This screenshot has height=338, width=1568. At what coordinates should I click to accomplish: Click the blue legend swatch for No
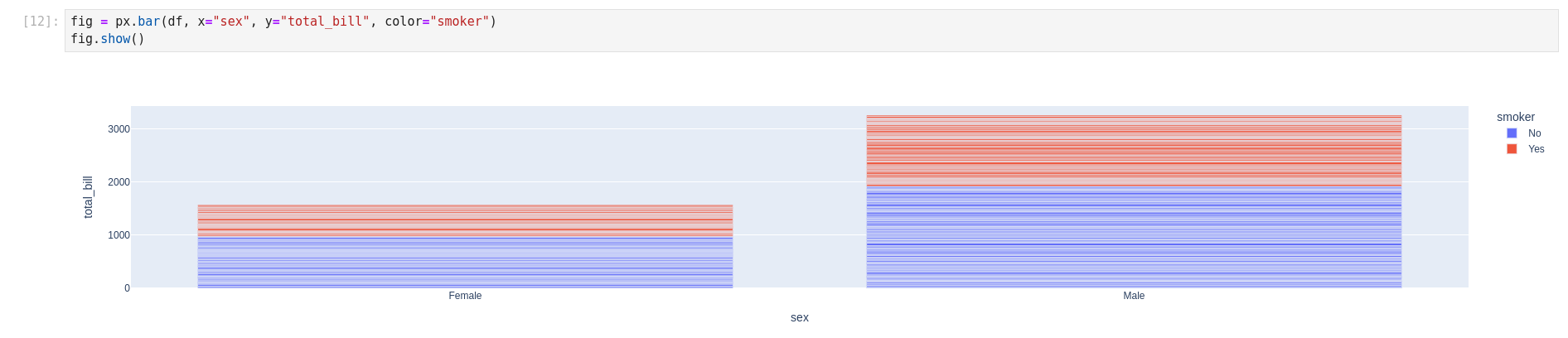(1512, 133)
